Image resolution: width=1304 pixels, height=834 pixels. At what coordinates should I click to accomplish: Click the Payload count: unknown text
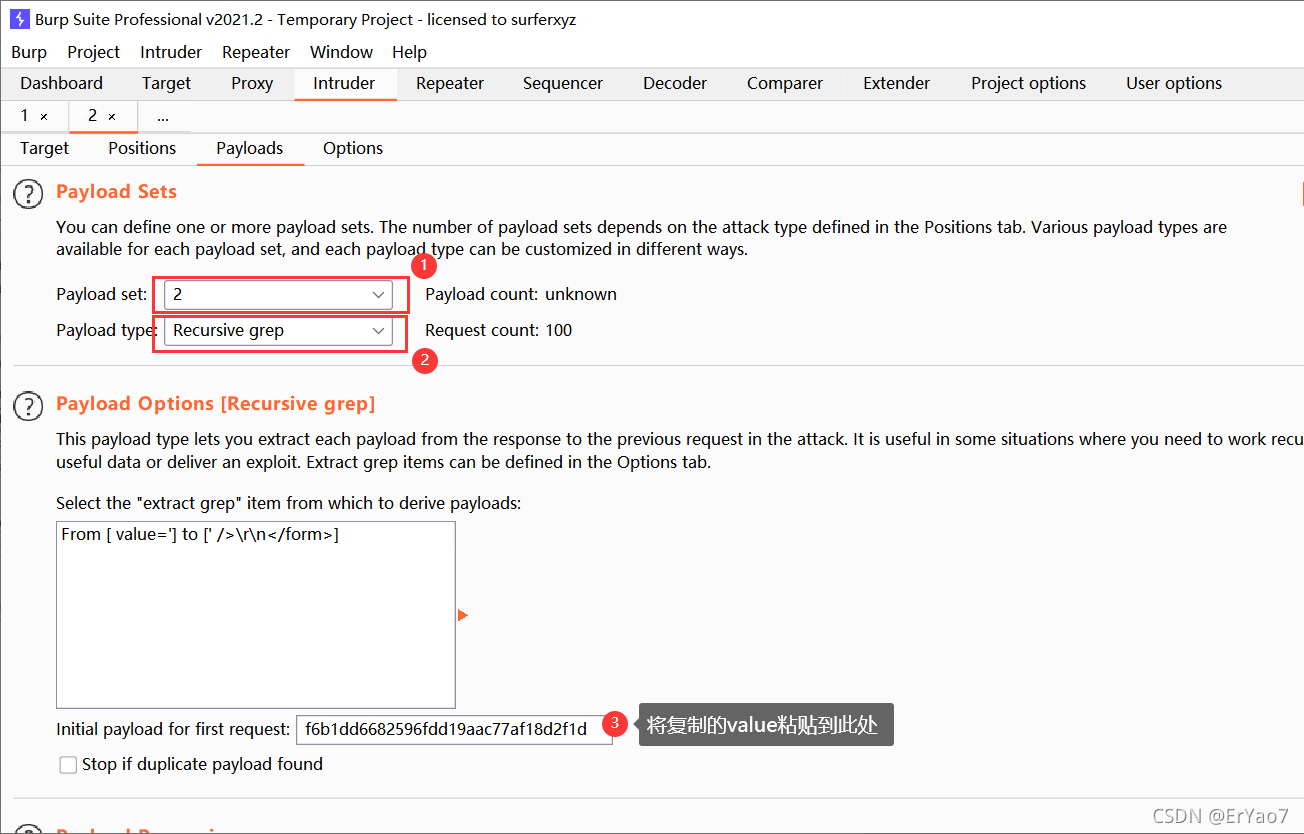point(521,295)
